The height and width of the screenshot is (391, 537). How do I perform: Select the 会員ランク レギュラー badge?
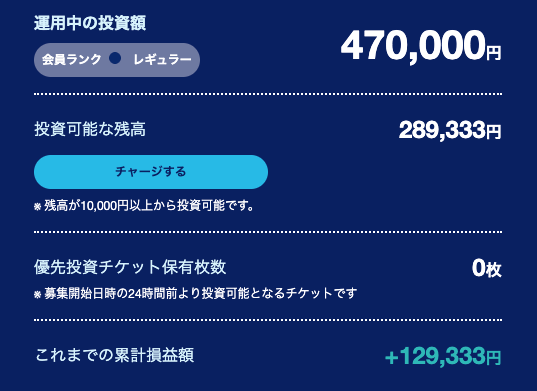[117, 60]
